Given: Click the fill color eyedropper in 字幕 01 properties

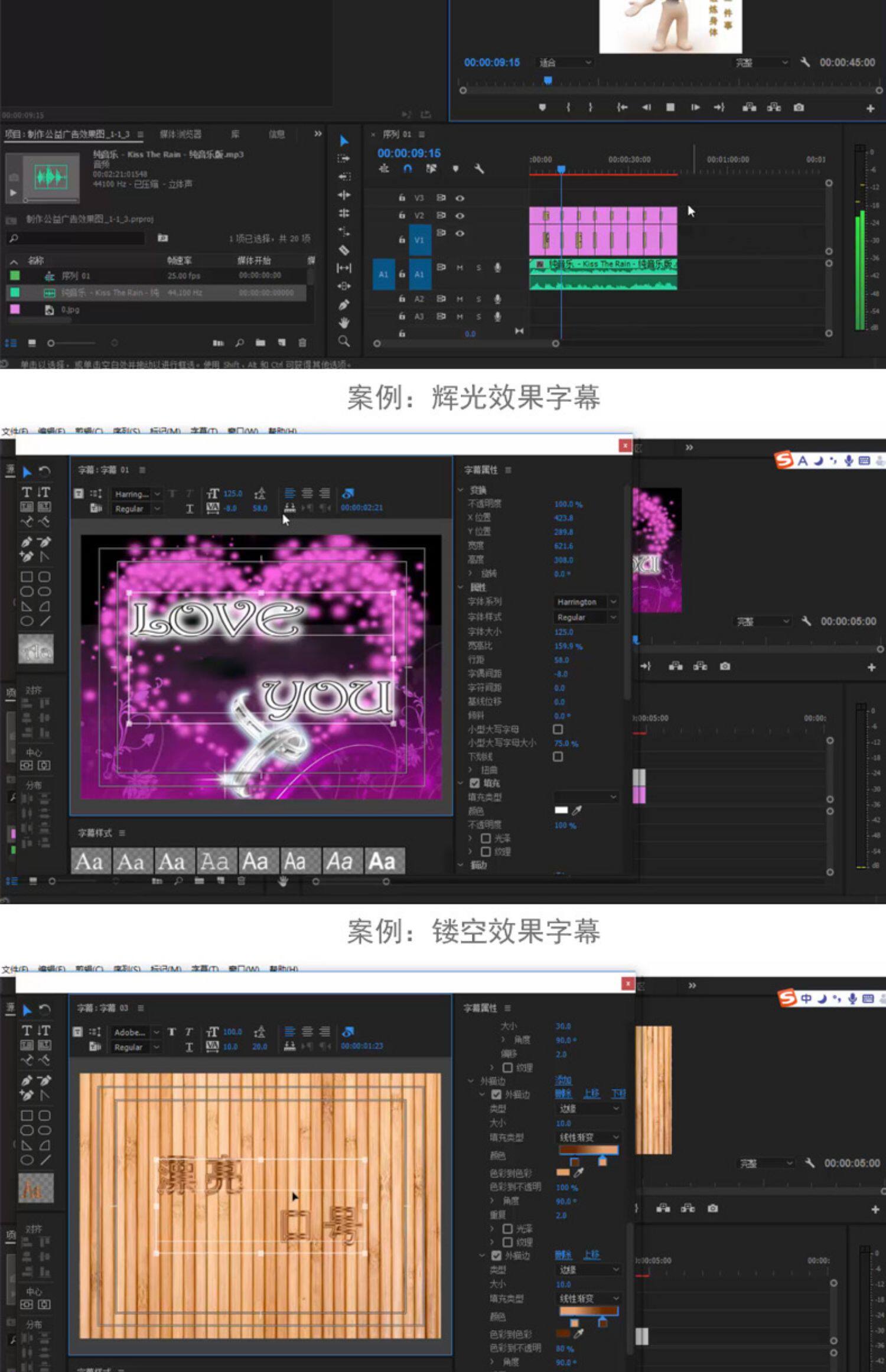Looking at the screenshot, I should click(577, 810).
